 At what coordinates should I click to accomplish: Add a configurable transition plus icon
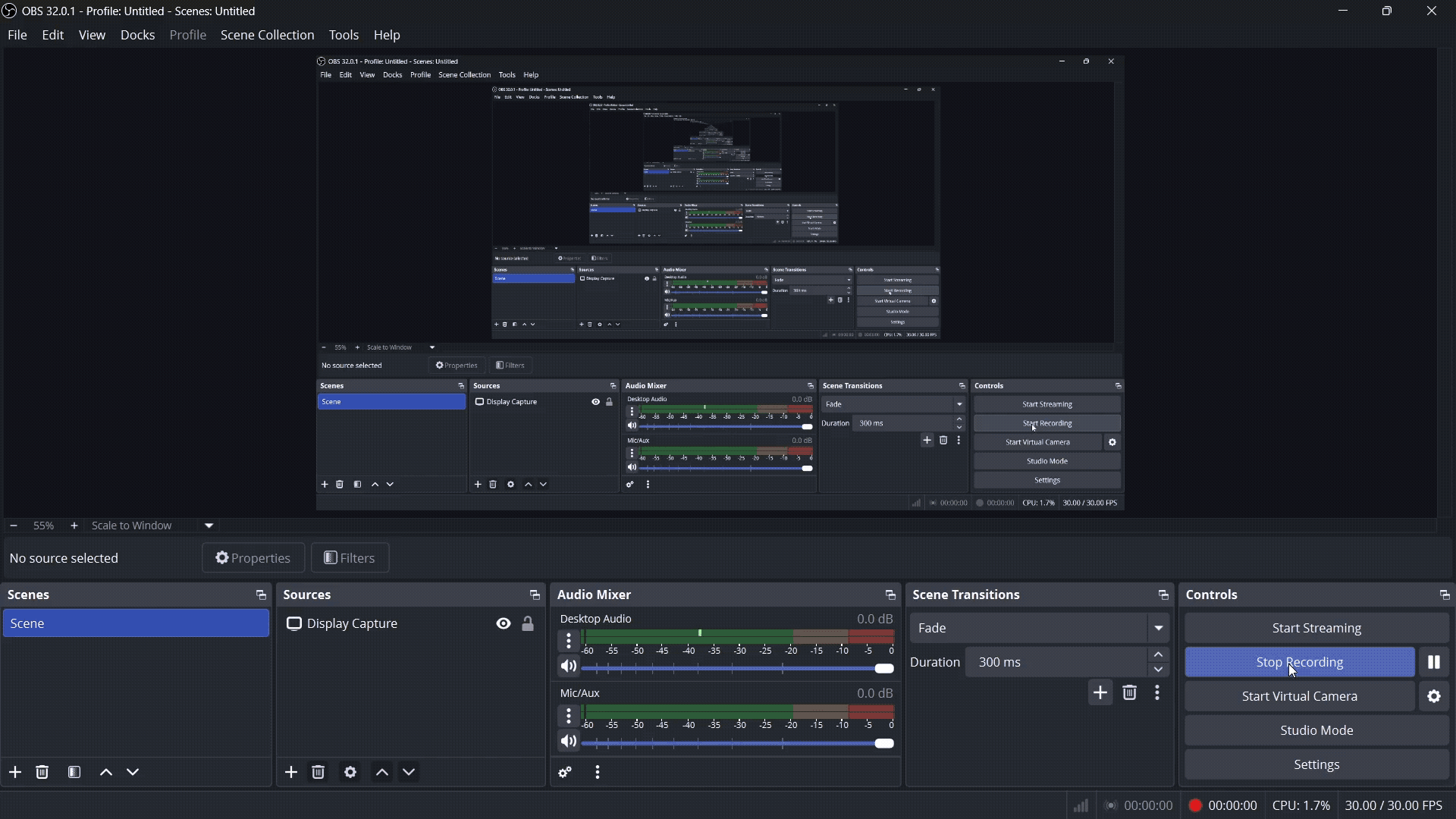coord(1100,693)
